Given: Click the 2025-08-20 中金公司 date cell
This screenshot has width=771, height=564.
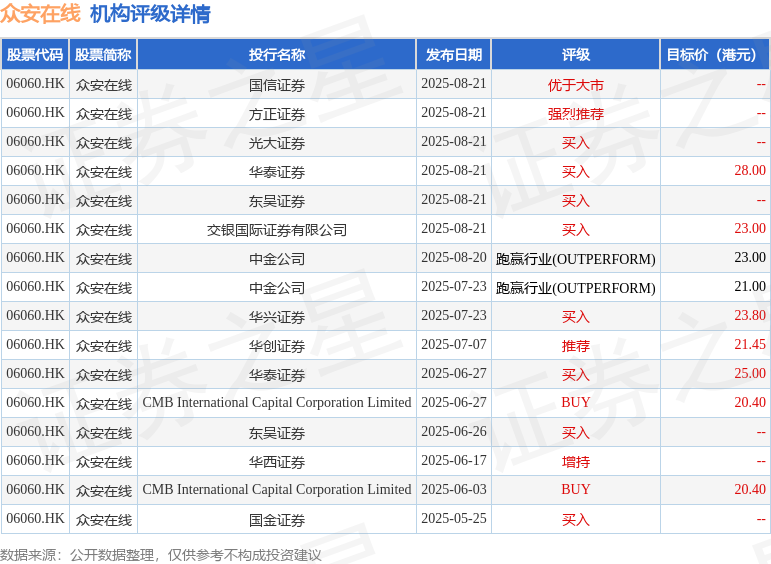Looking at the screenshot, I should pyautogui.click(x=454, y=258).
